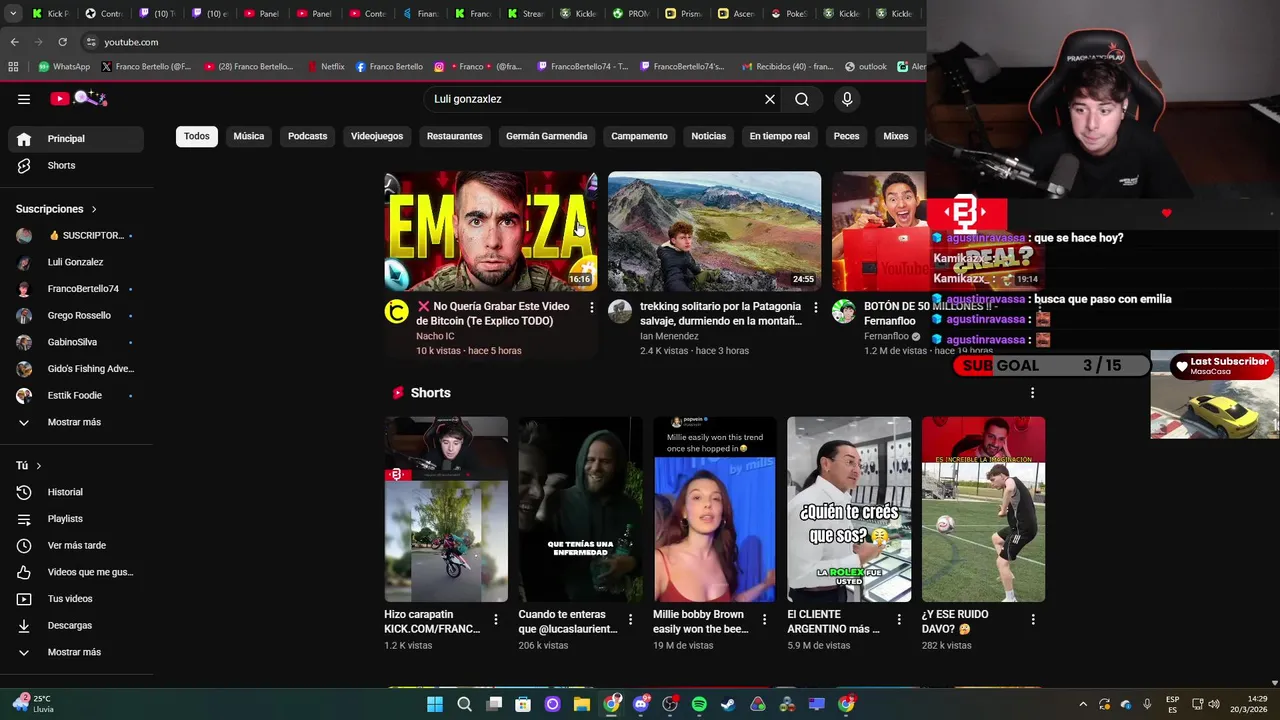This screenshot has height=720, width=1280.
Task: Open Descargas in the sidebar
Action: 76,625
